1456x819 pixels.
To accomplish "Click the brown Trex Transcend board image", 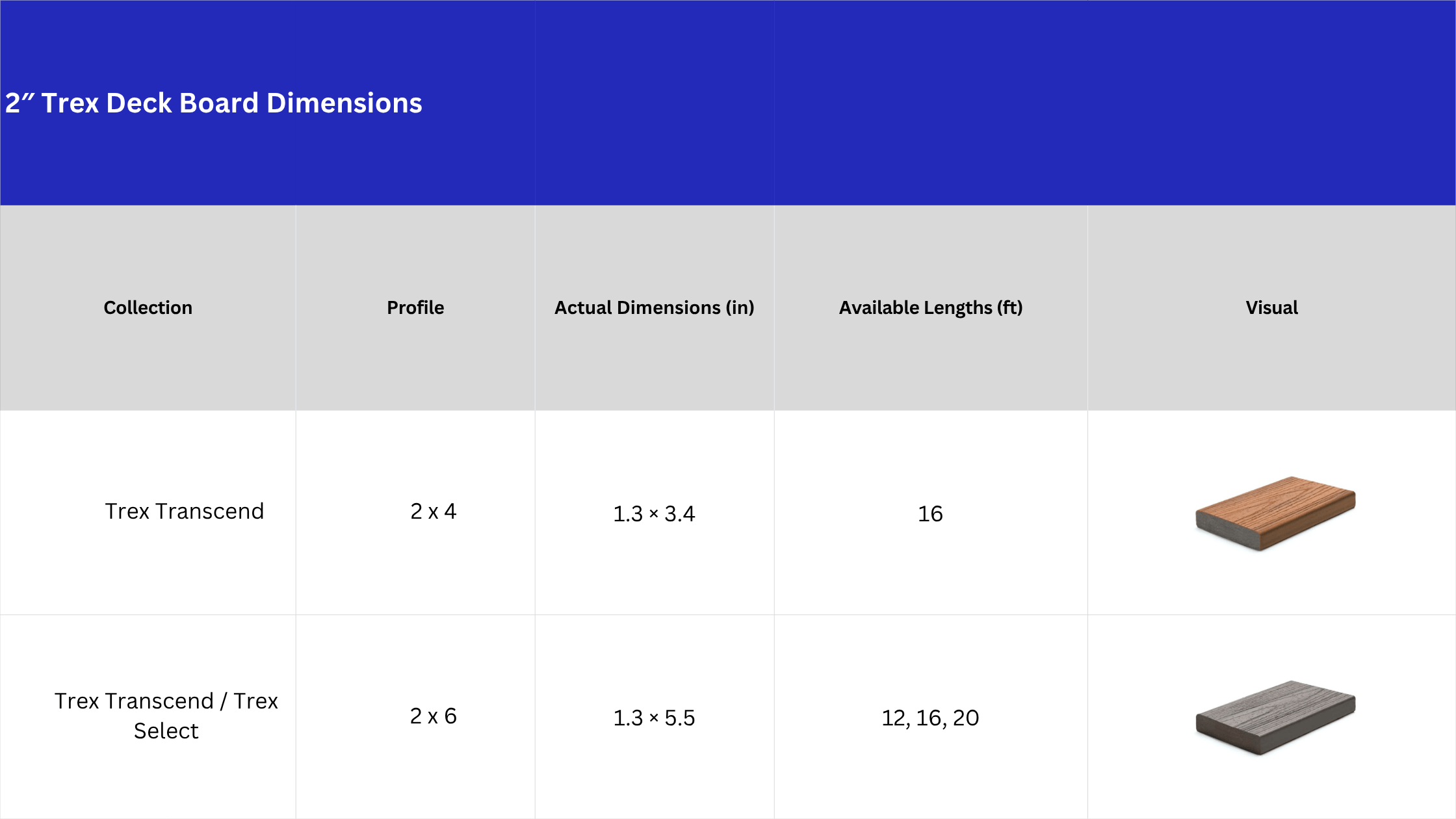I will (1275, 513).
